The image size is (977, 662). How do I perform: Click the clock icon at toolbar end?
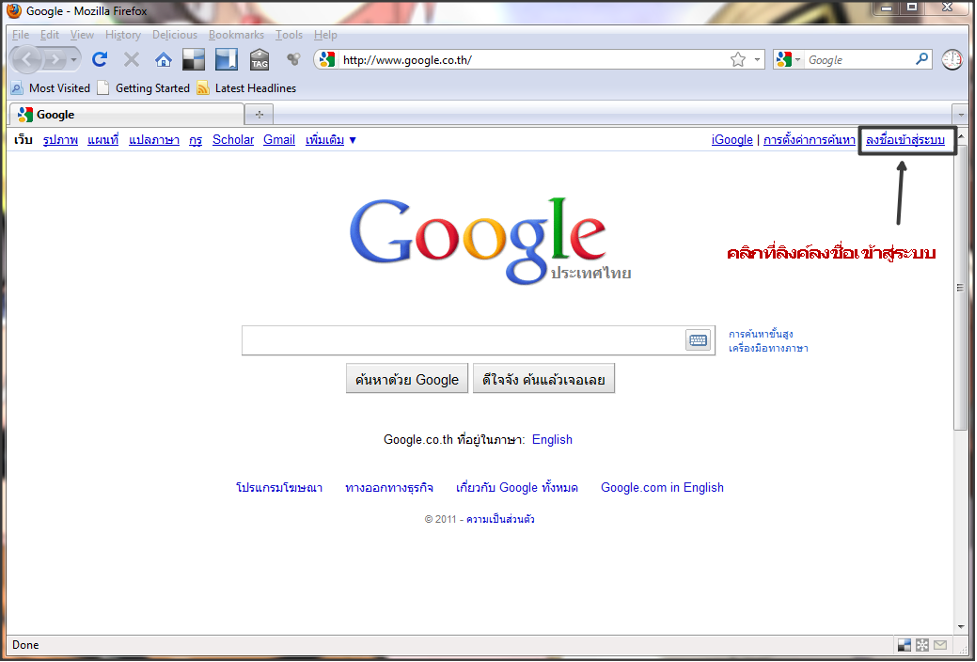pos(951,60)
